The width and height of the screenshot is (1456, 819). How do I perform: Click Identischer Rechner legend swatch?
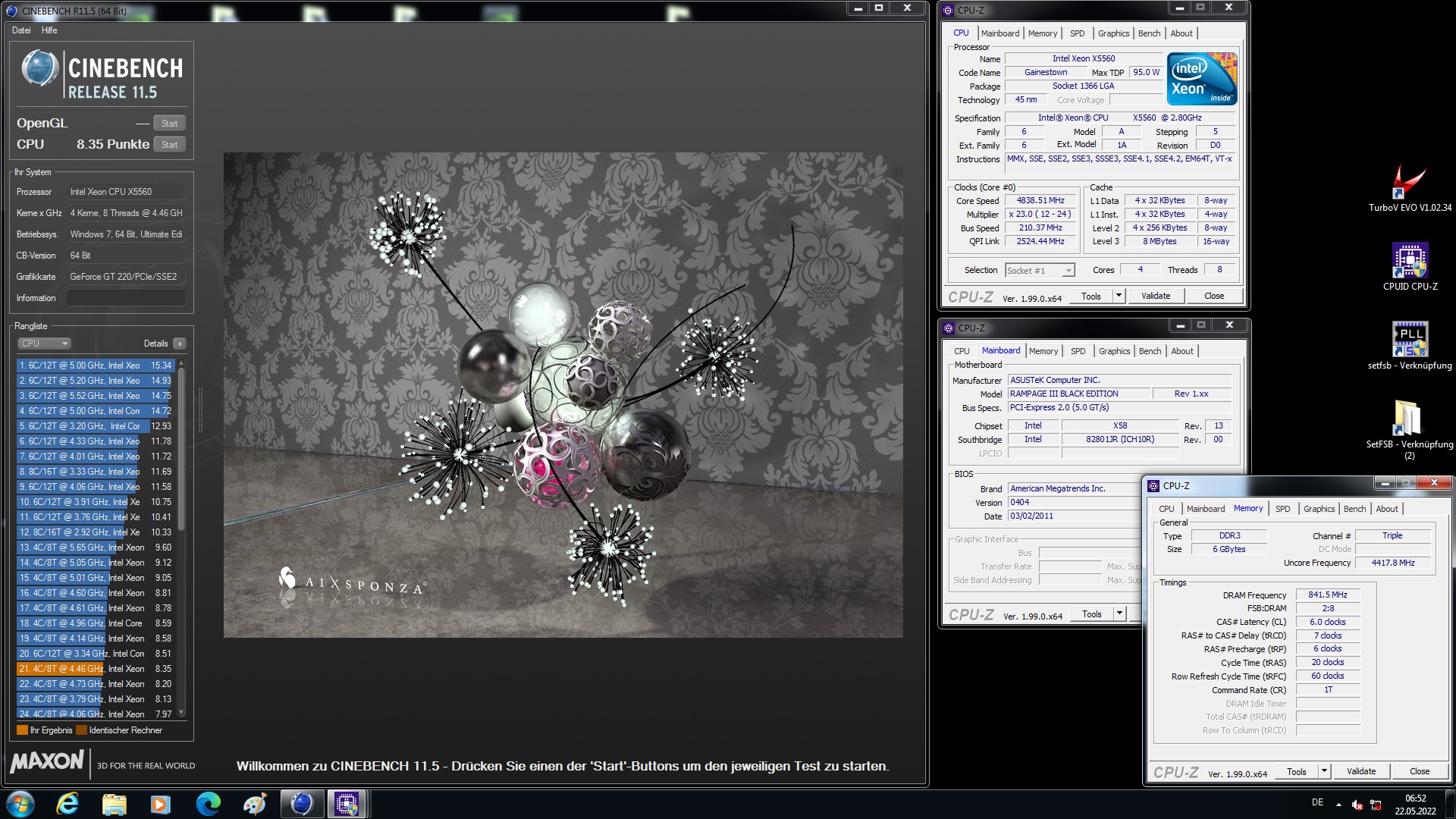click(x=81, y=730)
